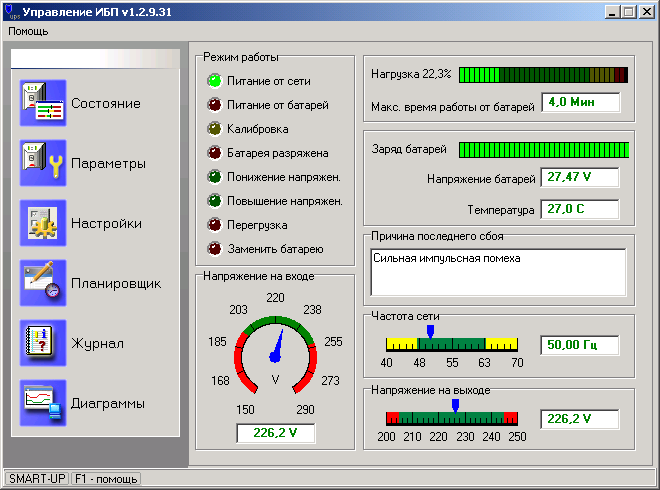Open the Состояние section icon

(43, 104)
